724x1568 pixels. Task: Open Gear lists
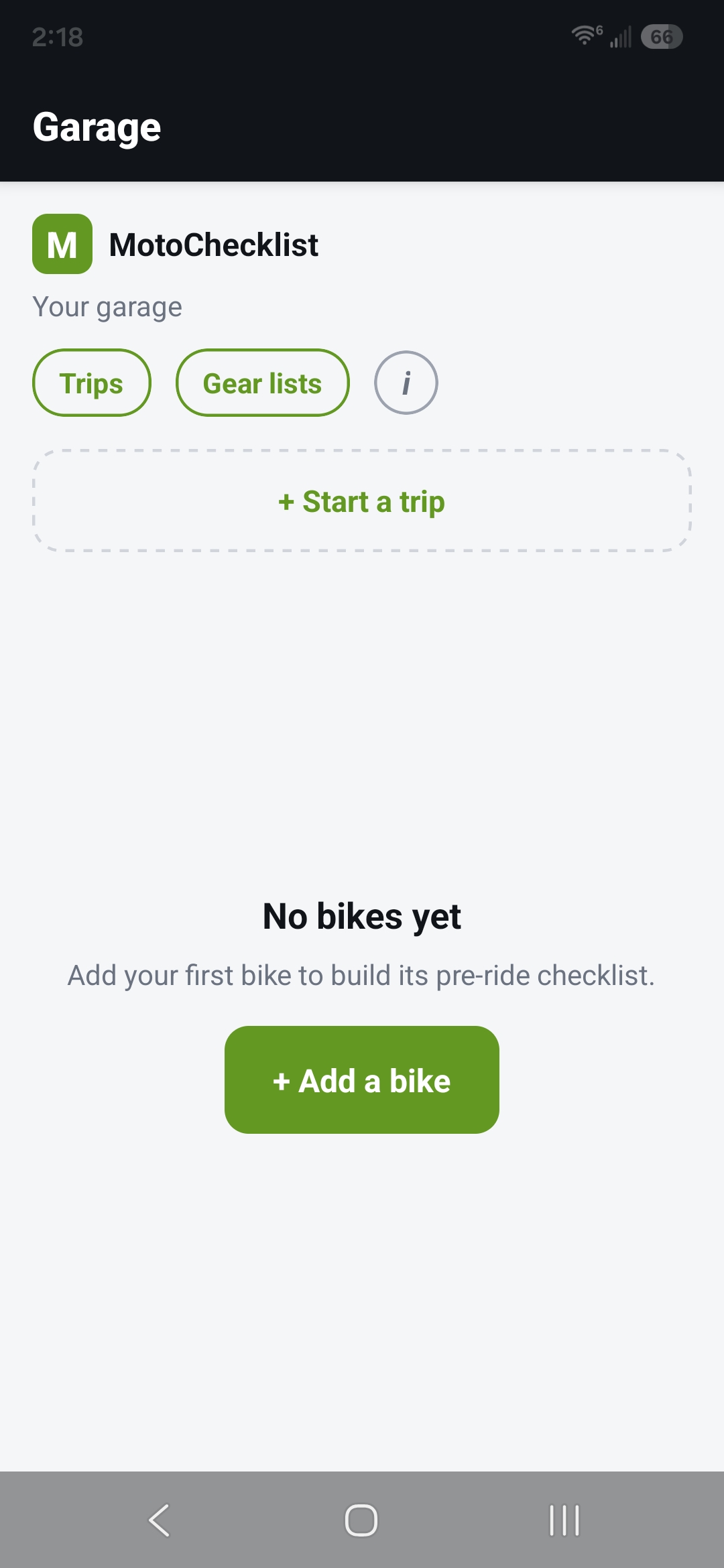pyautogui.click(x=263, y=383)
